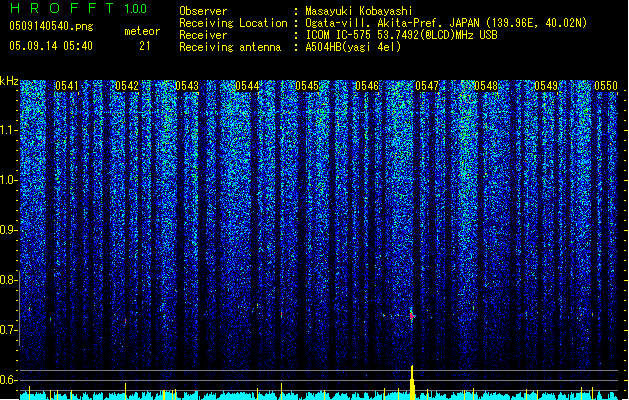This screenshot has width=629, height=400.
Task: Click the antenna A504HB(yagi 4el) text
Action: click(x=353, y=47)
